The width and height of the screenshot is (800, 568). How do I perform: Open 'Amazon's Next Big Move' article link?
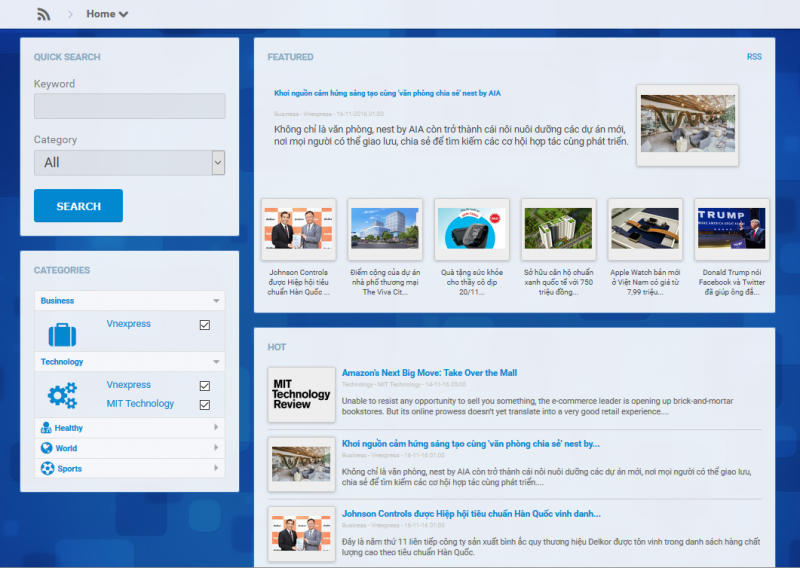pyautogui.click(x=430, y=373)
